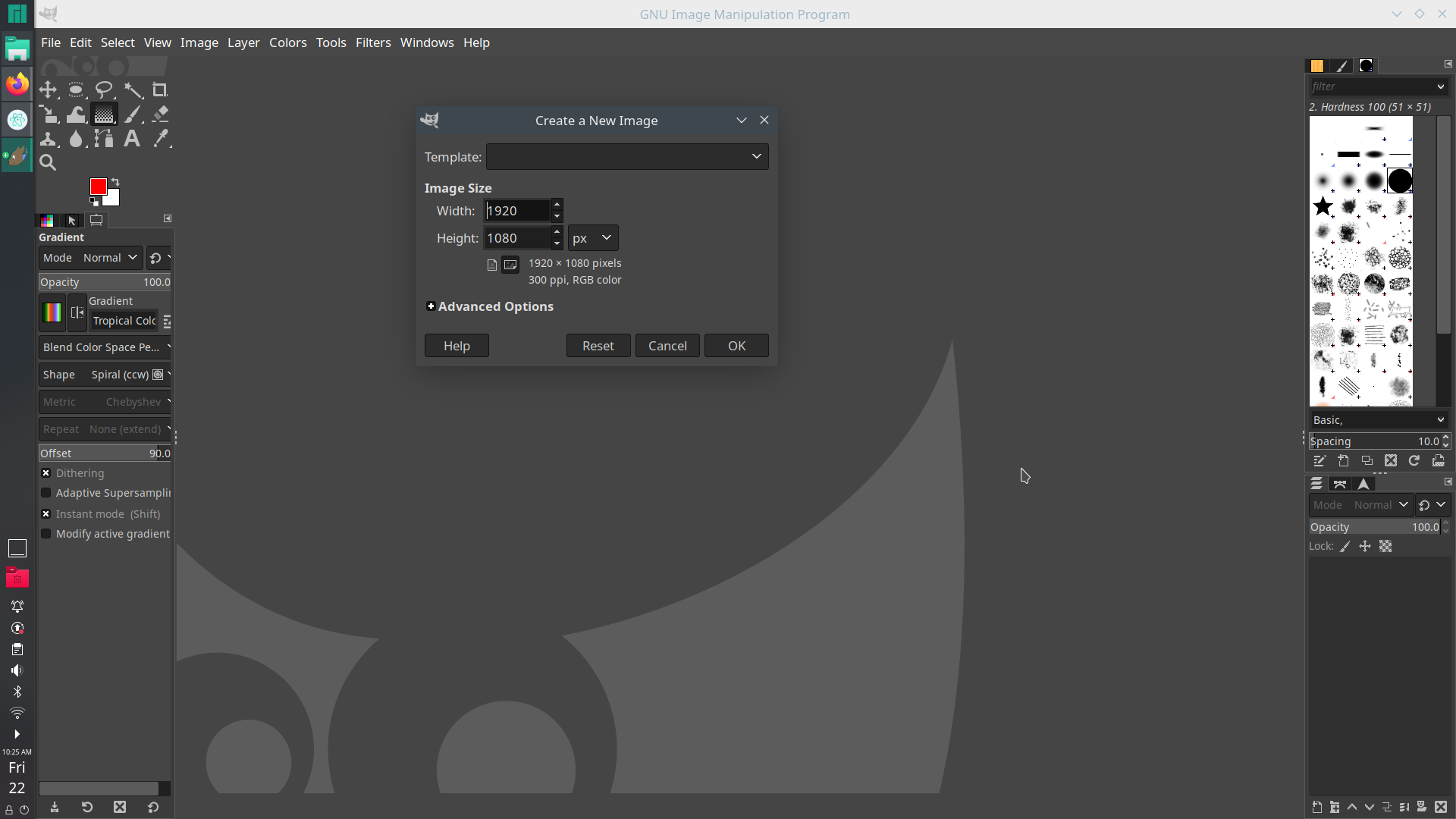Open the Filters menu
This screenshot has width=1456, height=819.
coord(373,42)
